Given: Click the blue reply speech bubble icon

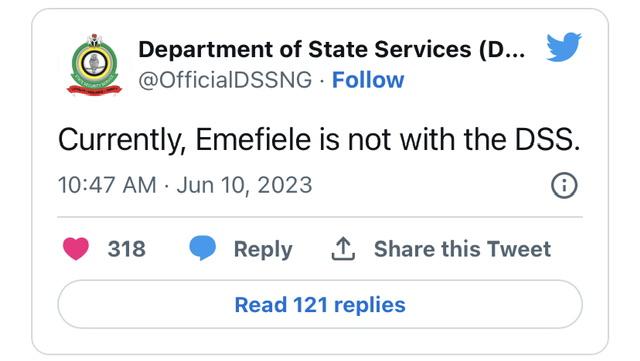Looking at the screenshot, I should pyautogui.click(x=202, y=248).
